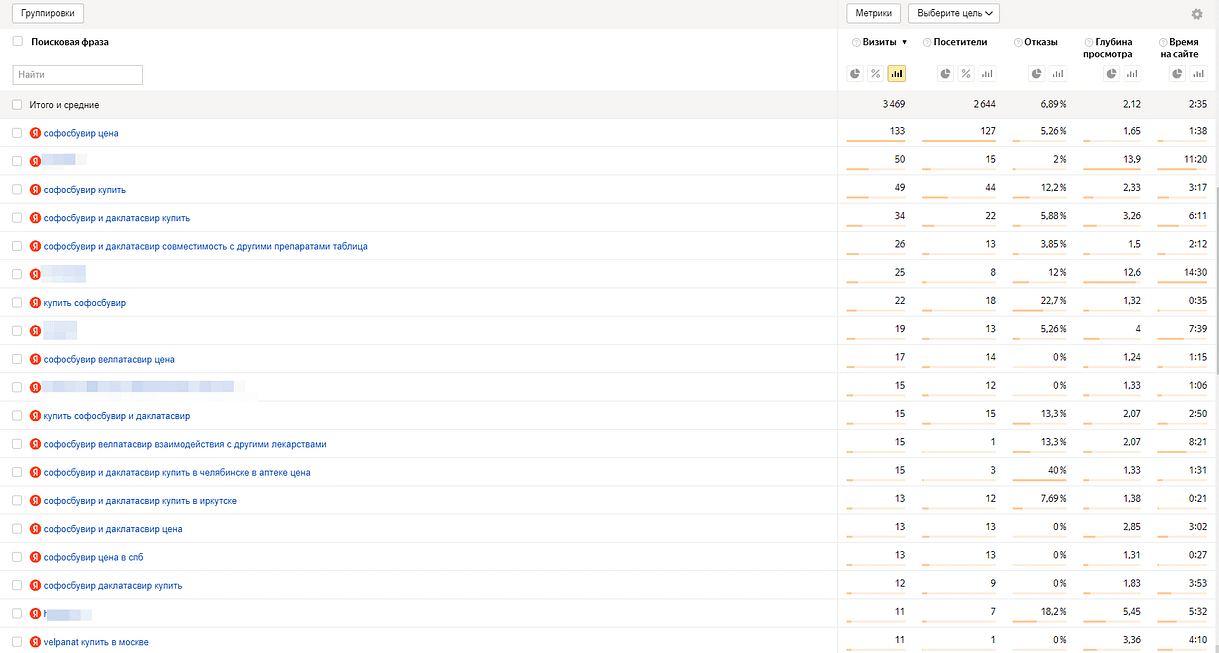Click the 'Найти' search field
Screen dimensions: 1219x653
(77, 74)
